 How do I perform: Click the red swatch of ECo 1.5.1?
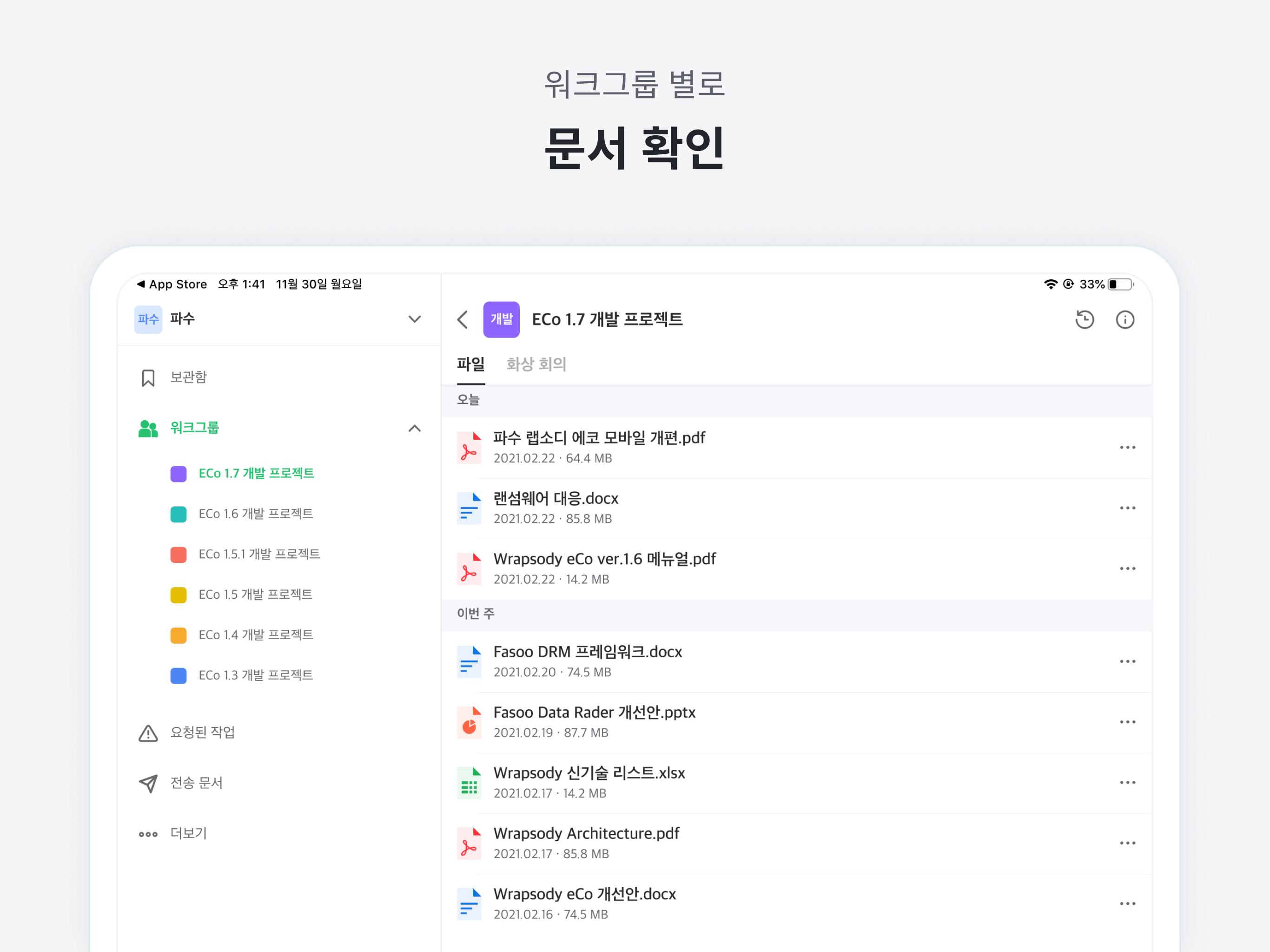tap(179, 555)
